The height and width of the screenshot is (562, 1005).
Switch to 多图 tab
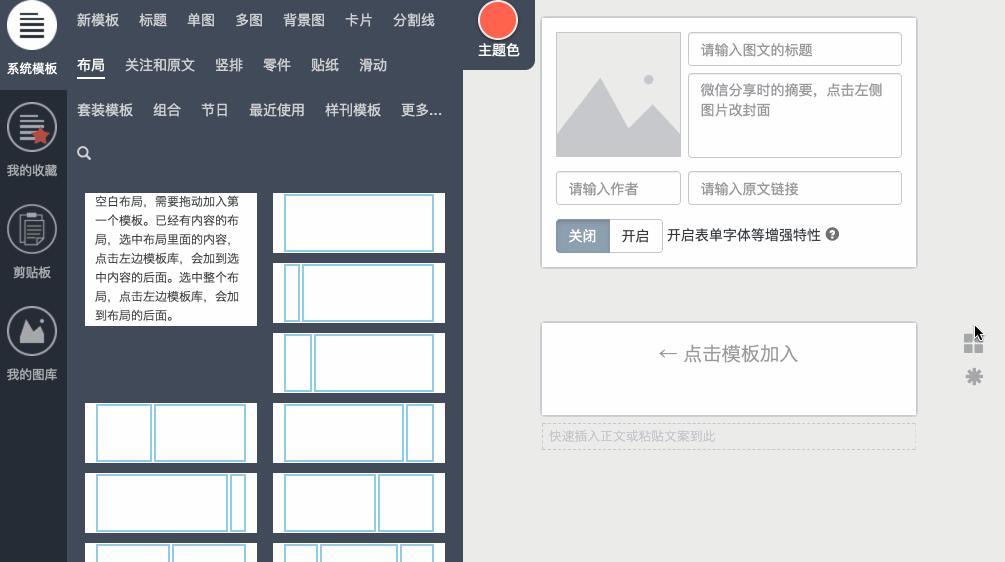click(249, 21)
